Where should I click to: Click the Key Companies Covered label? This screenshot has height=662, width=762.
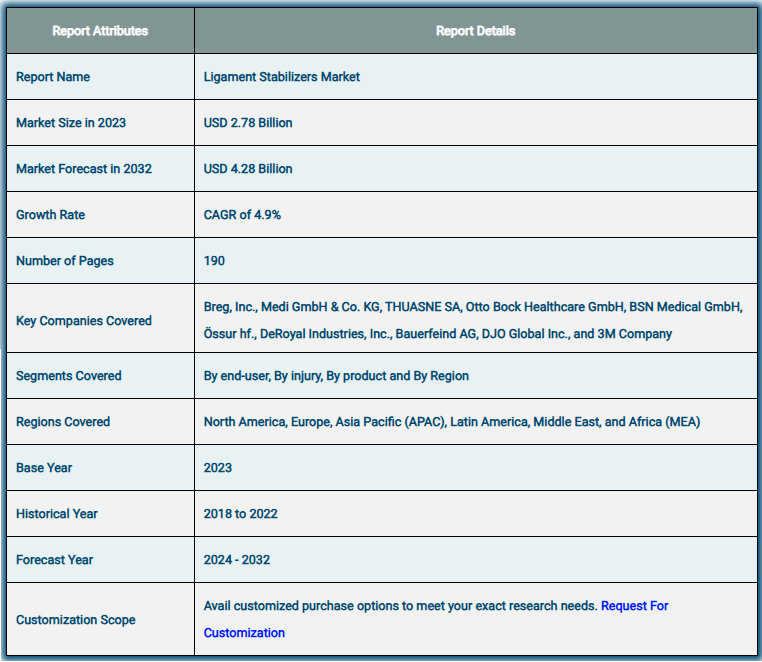coord(84,321)
